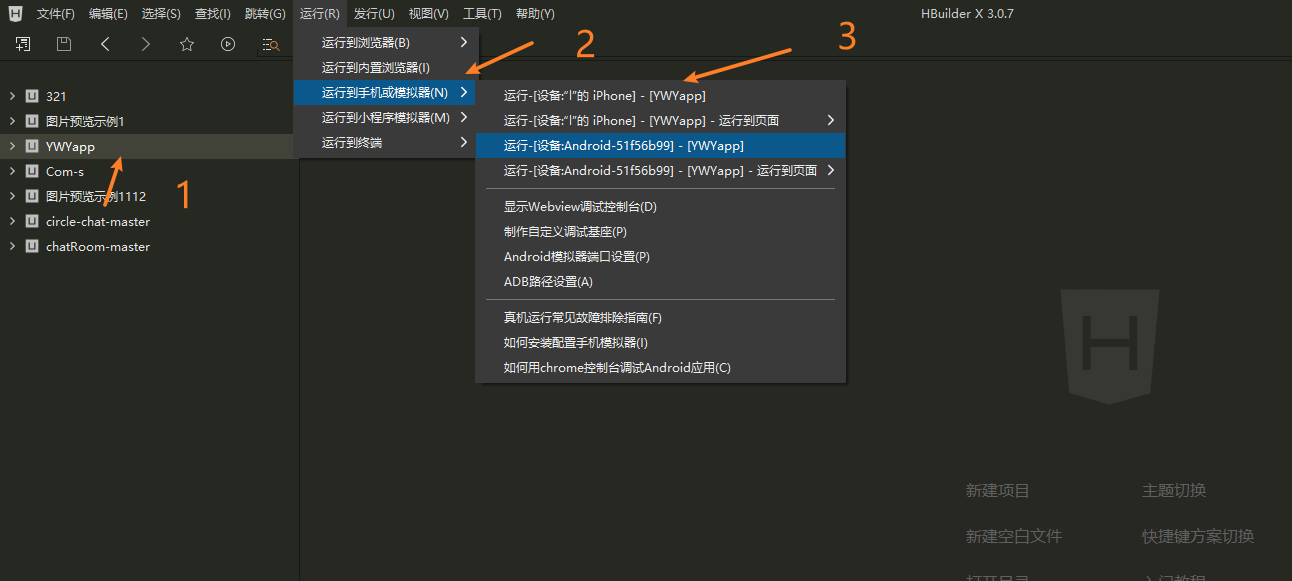Image resolution: width=1292 pixels, height=581 pixels.
Task: Click the 新建项目 link
Action: [997, 491]
